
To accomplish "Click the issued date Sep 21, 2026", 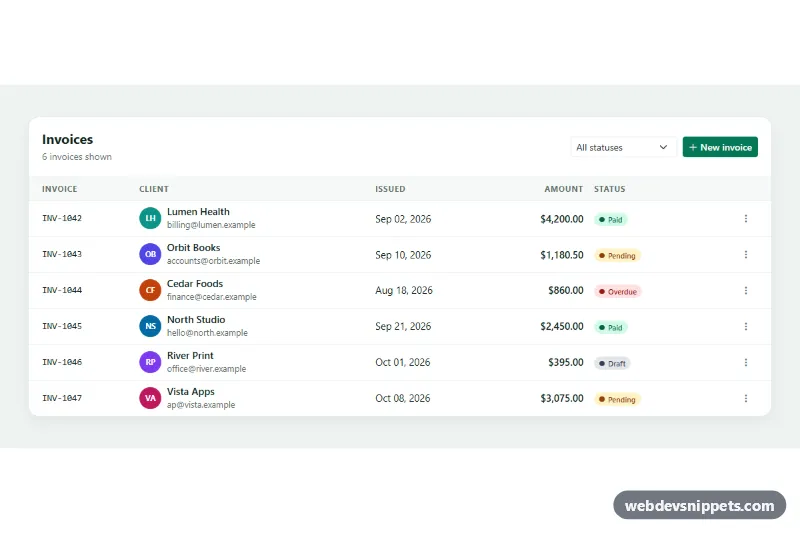I will [403, 326].
